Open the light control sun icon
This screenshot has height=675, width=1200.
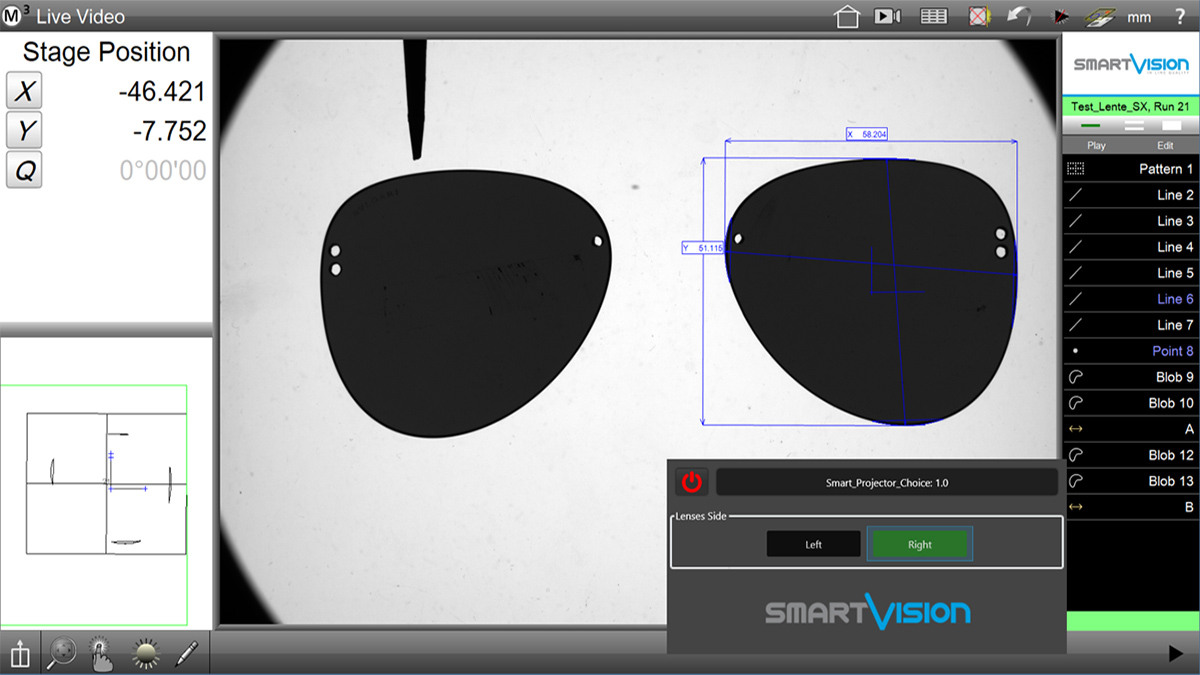(x=146, y=654)
